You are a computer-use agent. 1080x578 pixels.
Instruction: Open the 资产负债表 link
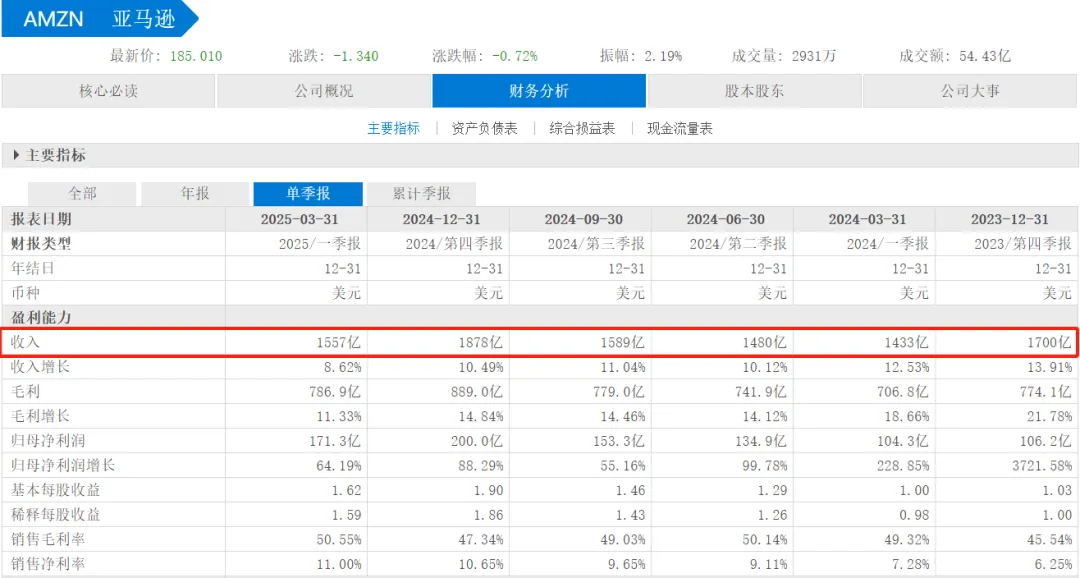pyautogui.click(x=484, y=129)
